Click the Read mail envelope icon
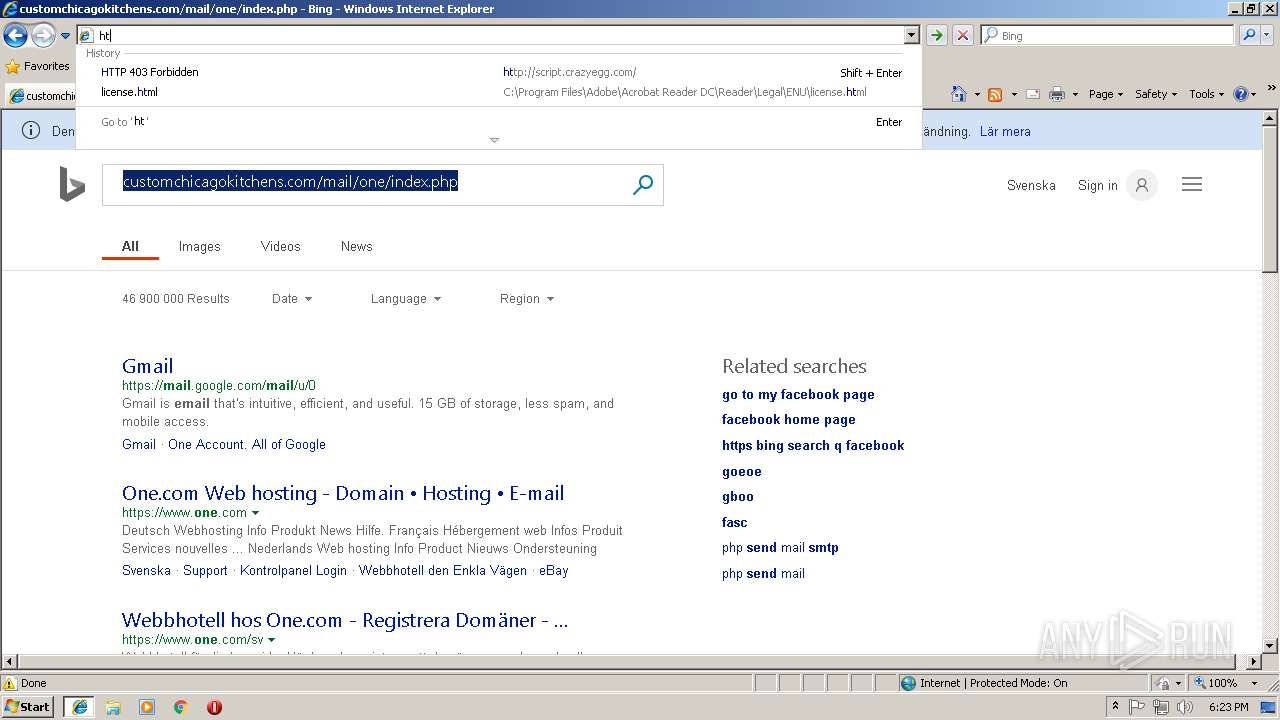Image resolution: width=1280 pixels, height=720 pixels. [1033, 94]
